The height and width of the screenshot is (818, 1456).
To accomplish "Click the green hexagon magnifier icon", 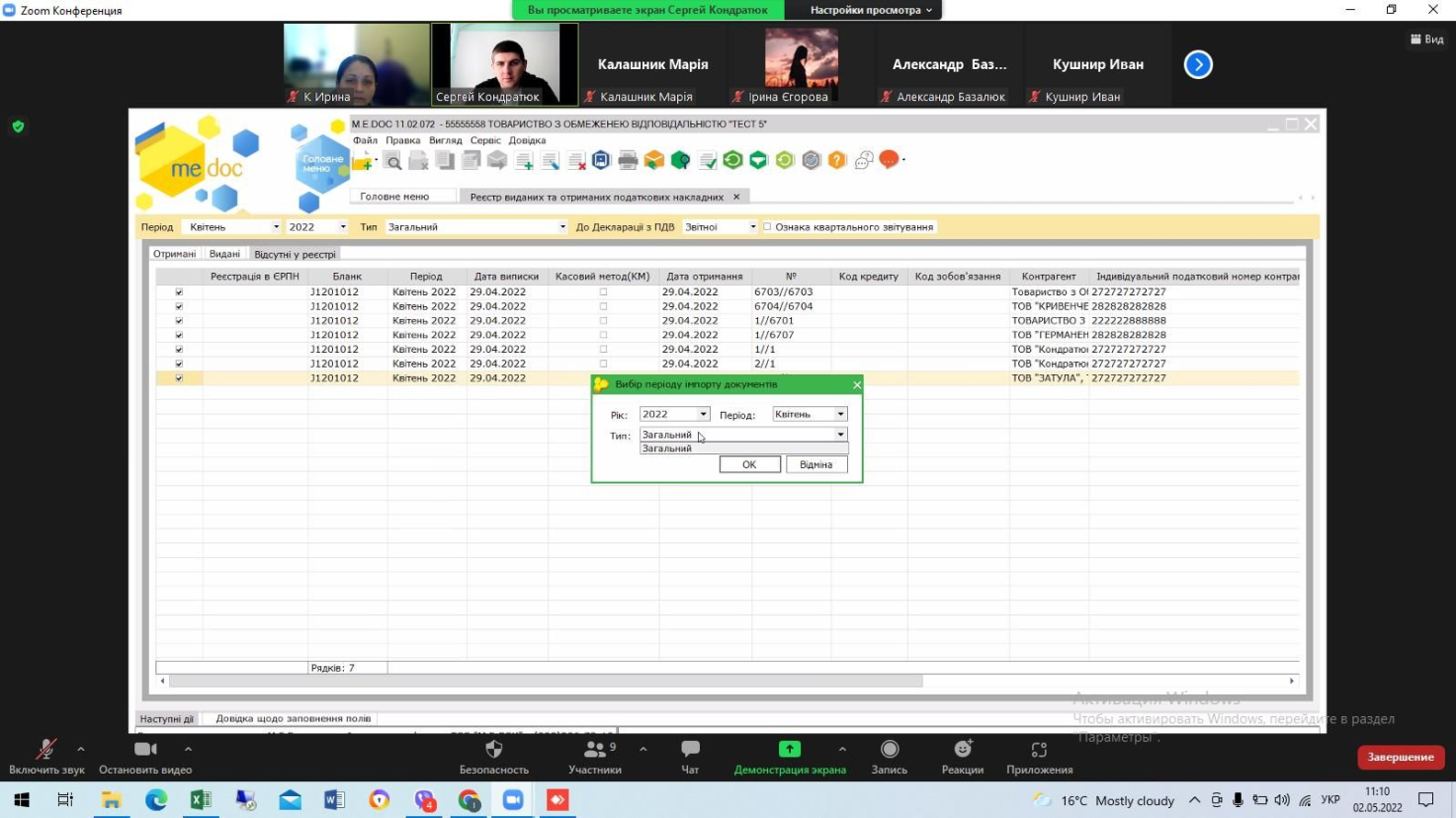I will click(x=680, y=160).
